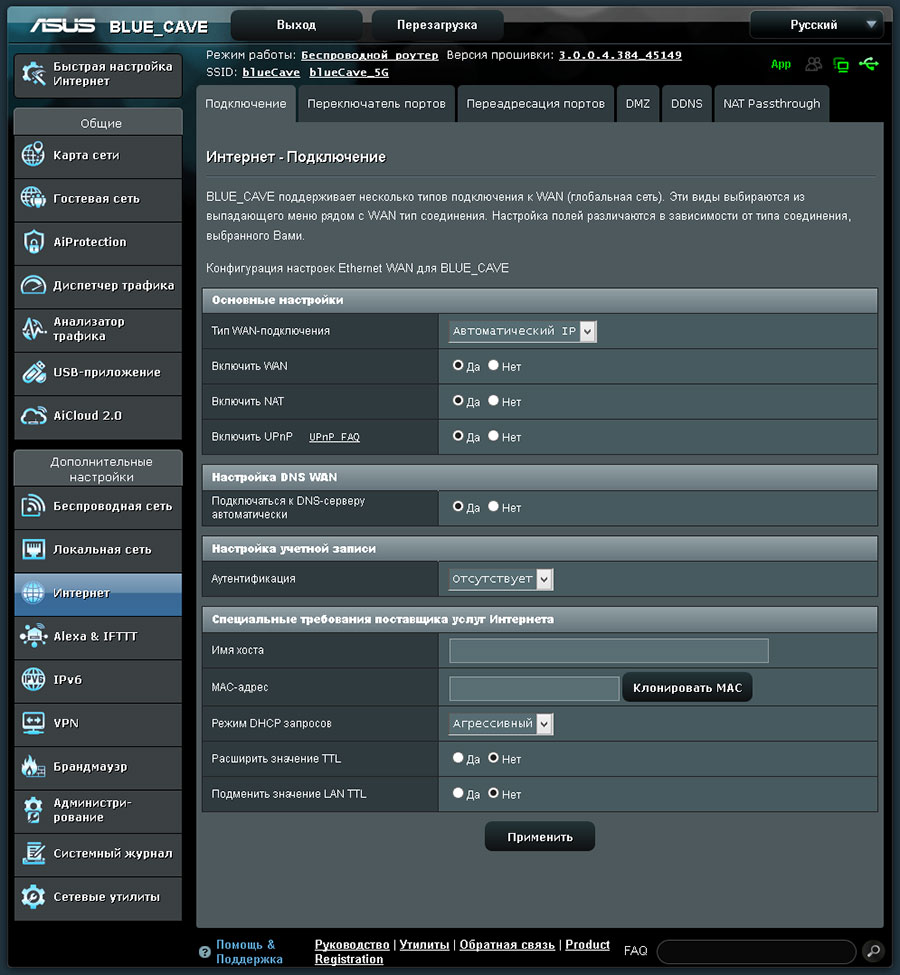The width and height of the screenshot is (900, 975).
Task: Open Беспроводная сеть wireless icon
Action: pyautogui.click(x=34, y=506)
